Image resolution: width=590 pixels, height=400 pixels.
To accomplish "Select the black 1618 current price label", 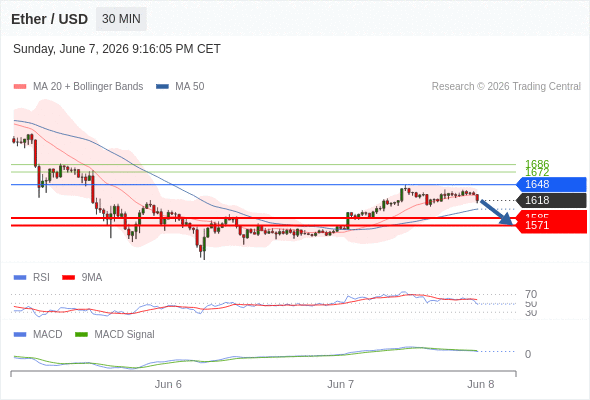I will click(x=551, y=200).
